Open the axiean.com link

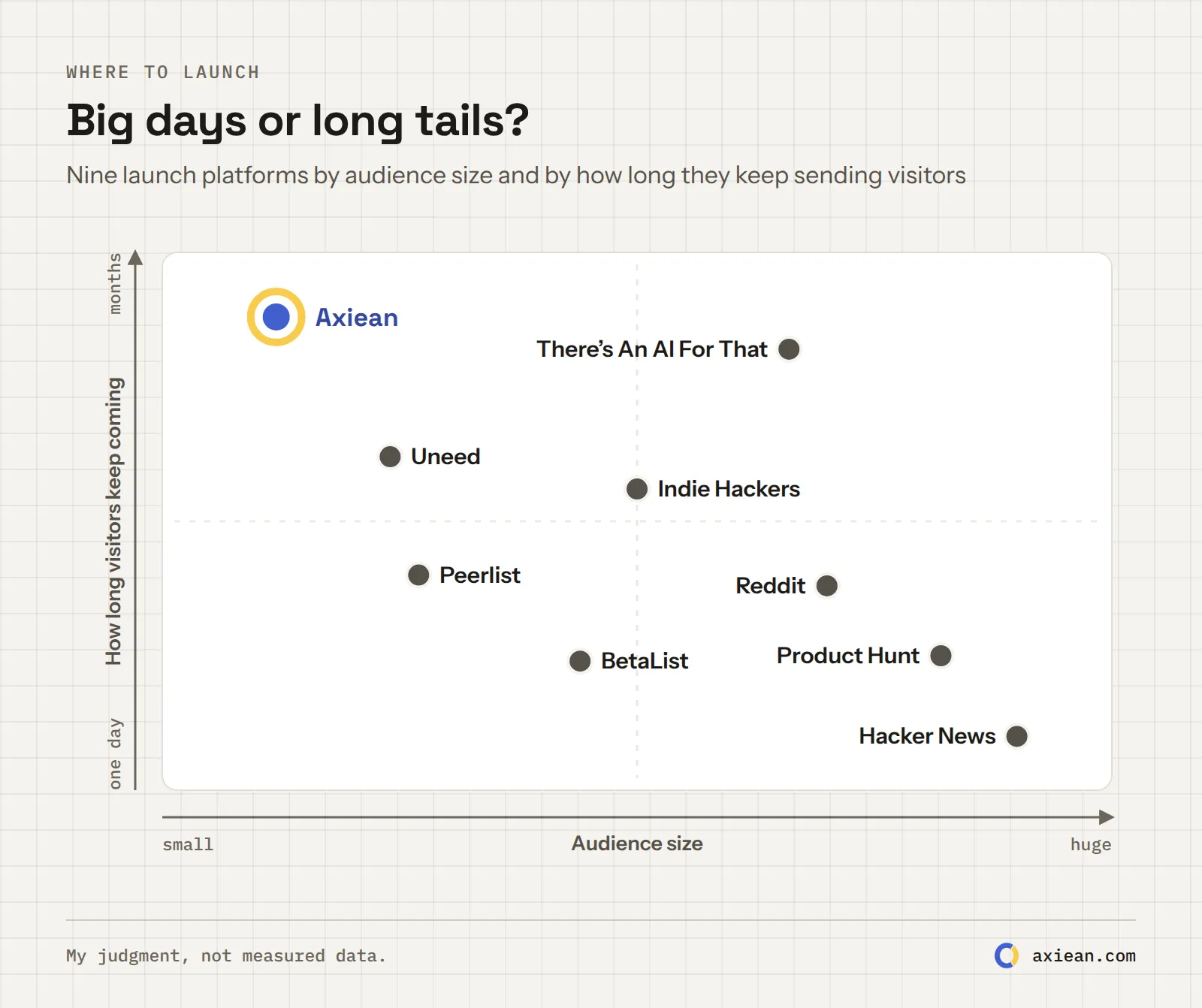click(1083, 955)
